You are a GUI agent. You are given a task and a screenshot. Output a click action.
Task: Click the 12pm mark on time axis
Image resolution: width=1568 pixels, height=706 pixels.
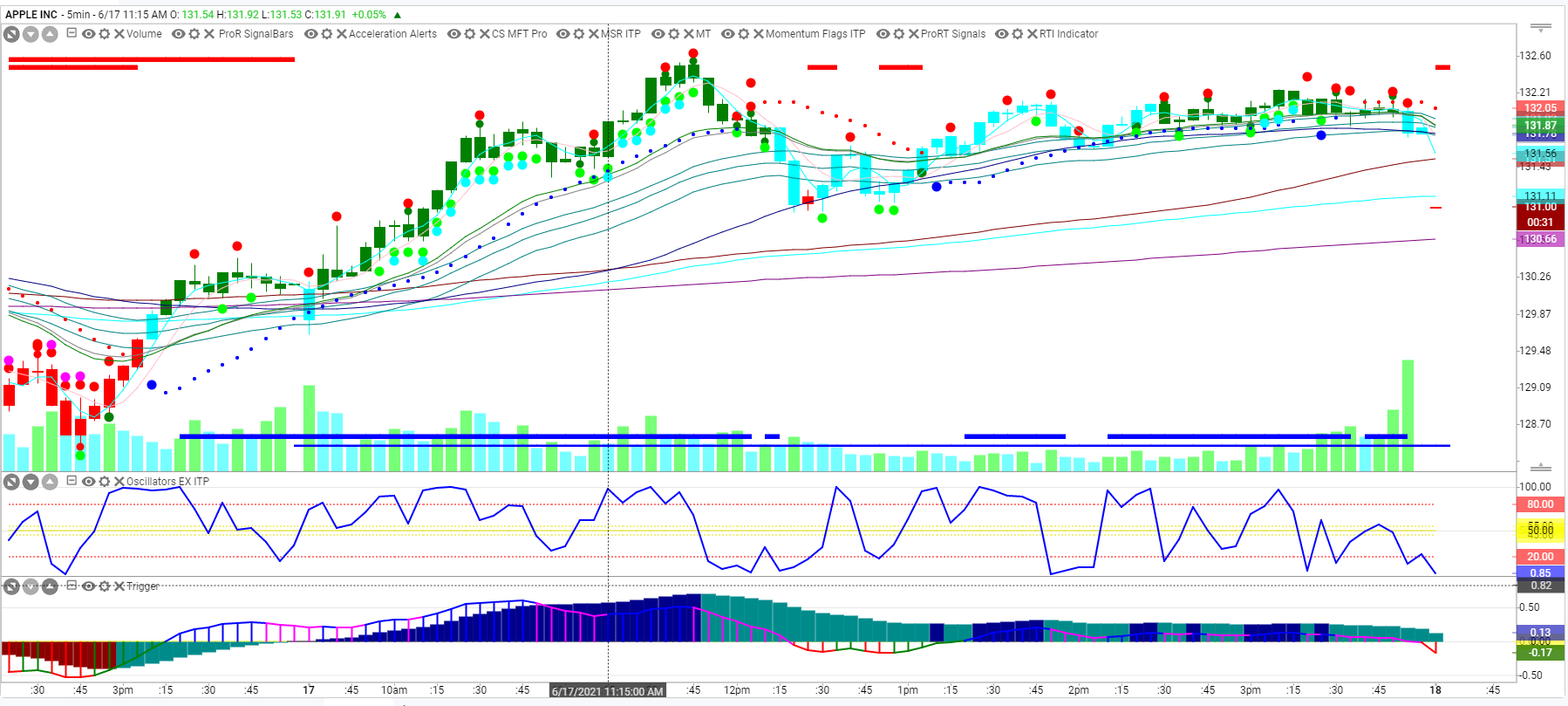point(736,690)
